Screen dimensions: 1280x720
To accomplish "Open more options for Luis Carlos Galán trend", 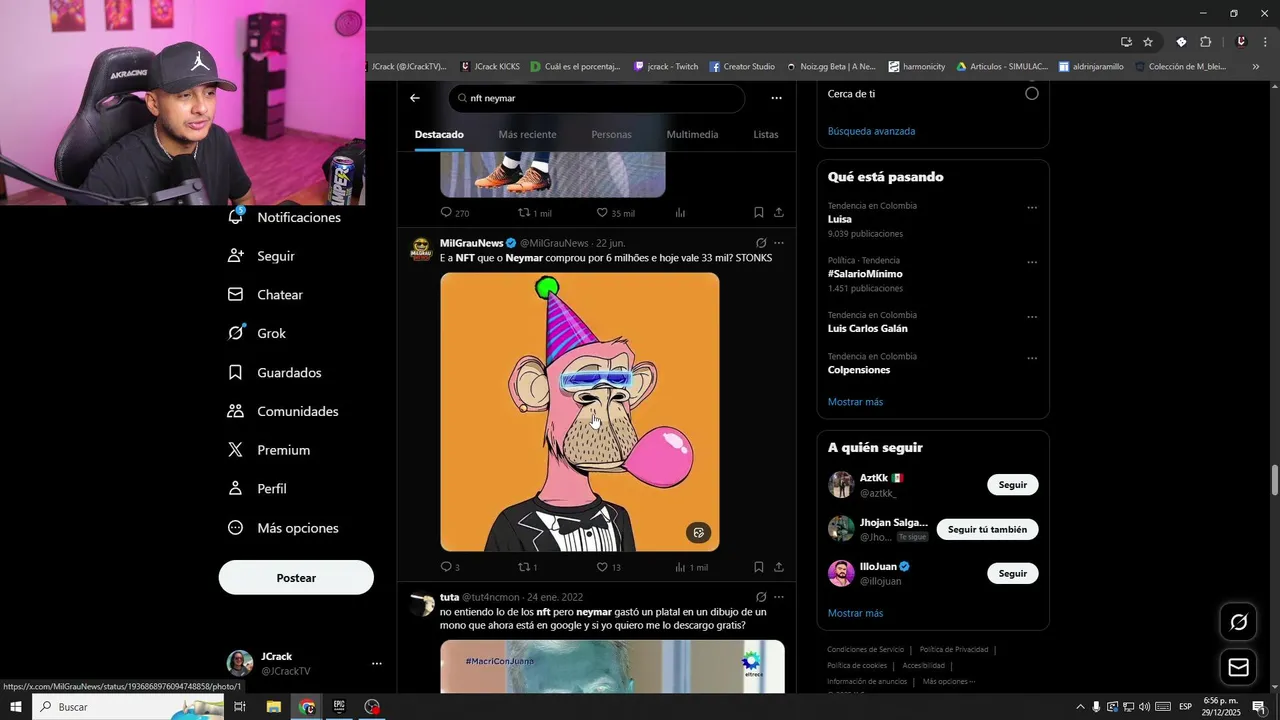I will tap(1032, 317).
